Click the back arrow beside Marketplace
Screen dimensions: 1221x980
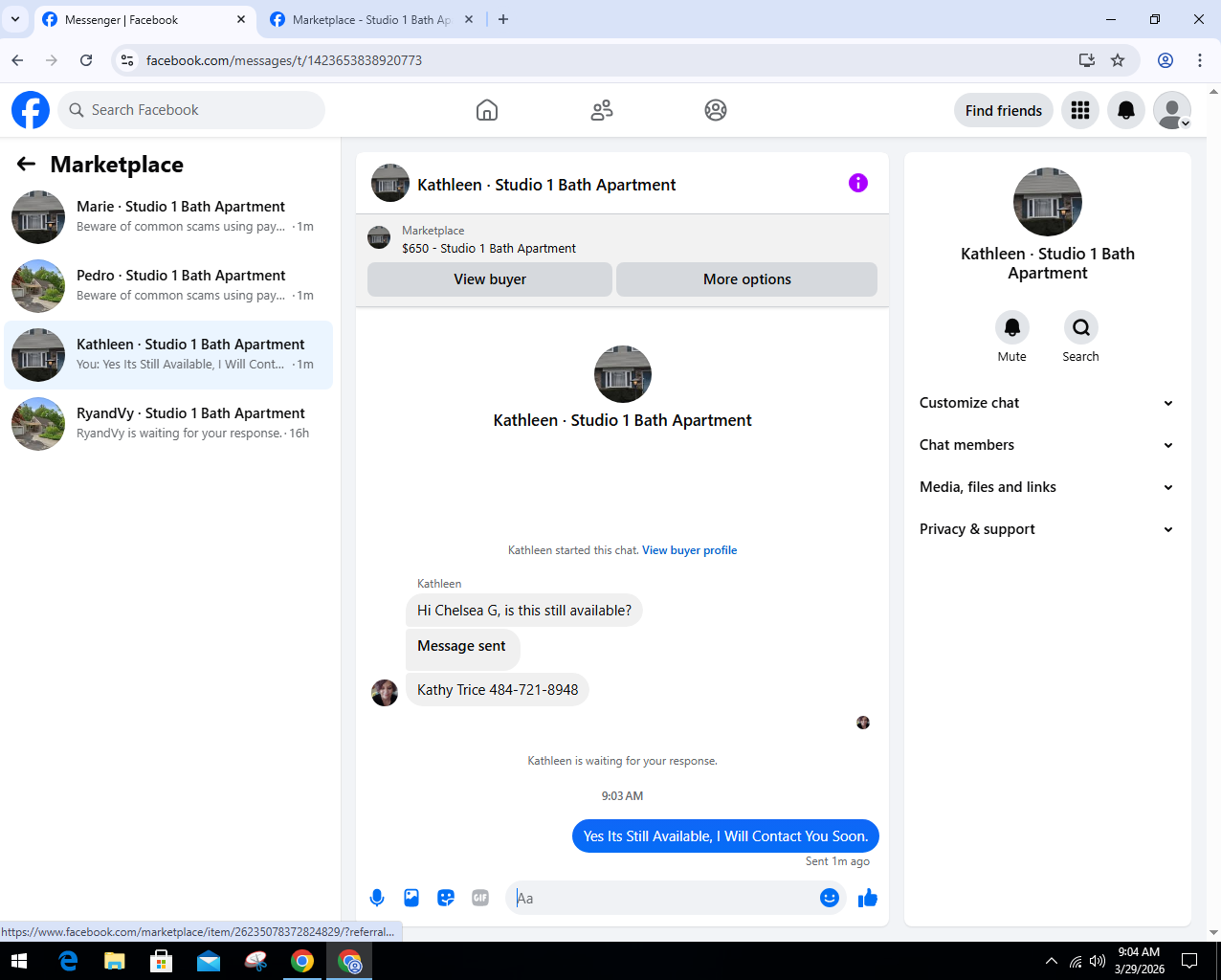pos(26,165)
